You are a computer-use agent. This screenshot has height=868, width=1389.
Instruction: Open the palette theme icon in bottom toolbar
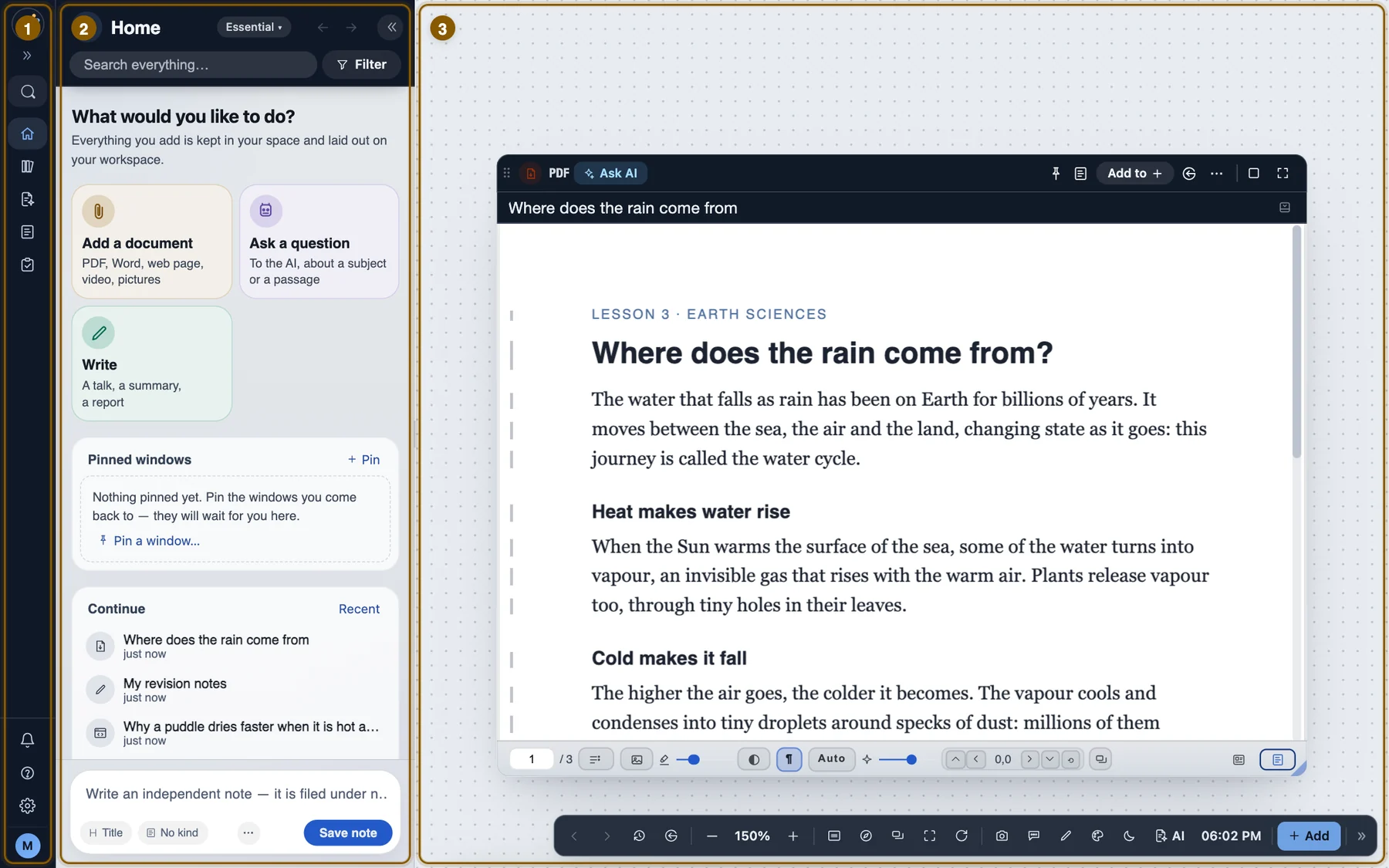click(1097, 836)
